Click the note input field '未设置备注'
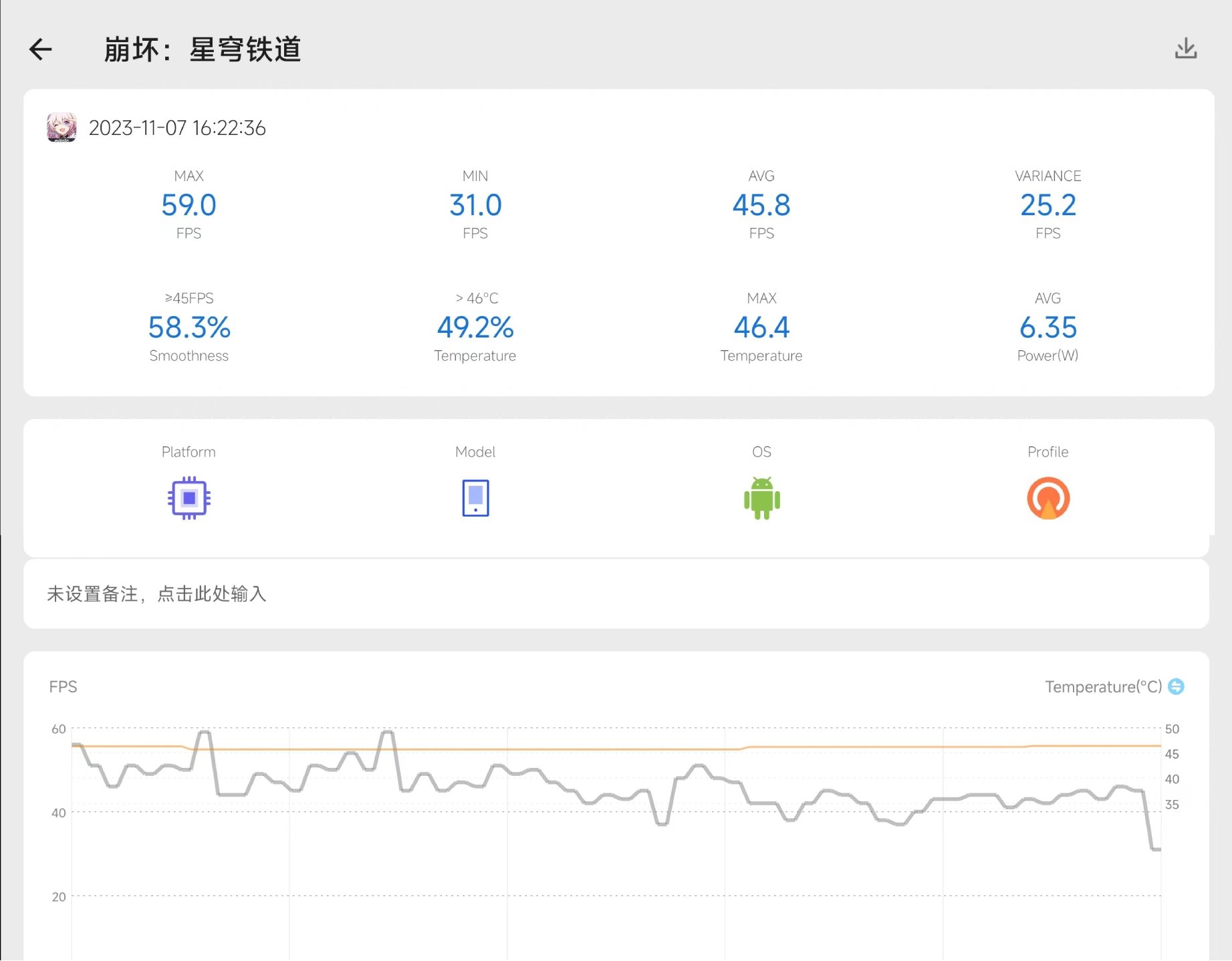This screenshot has width=1232, height=961. click(616, 593)
